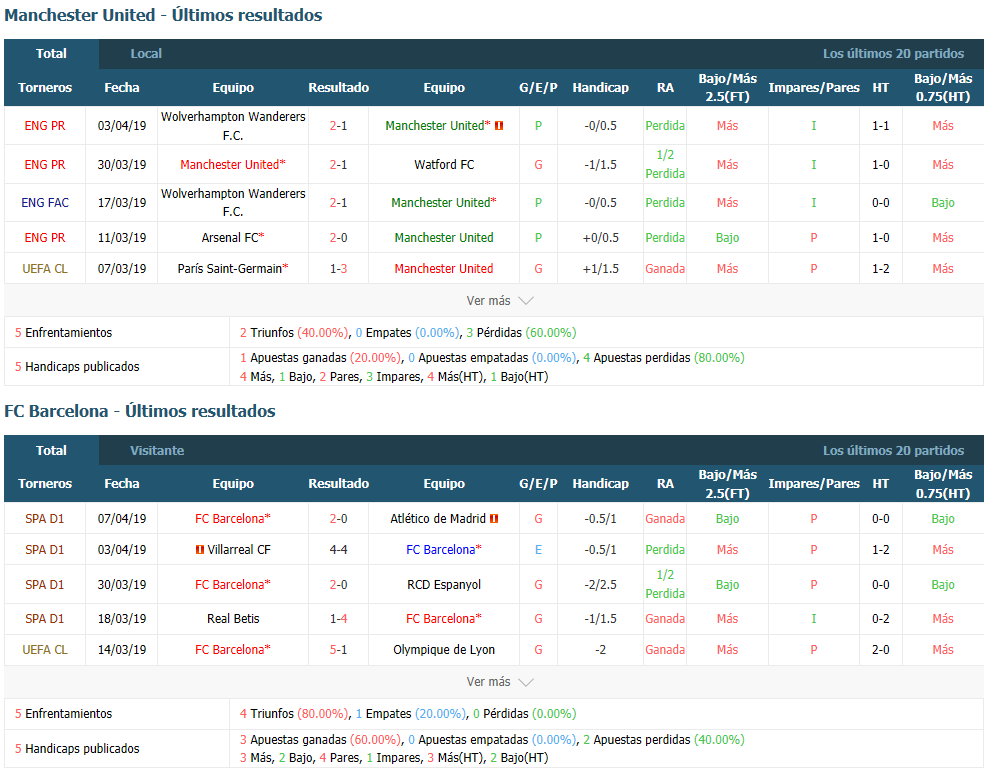Click the 4-4 result of Villarreal match
This screenshot has height=775, width=984.
coord(338,550)
